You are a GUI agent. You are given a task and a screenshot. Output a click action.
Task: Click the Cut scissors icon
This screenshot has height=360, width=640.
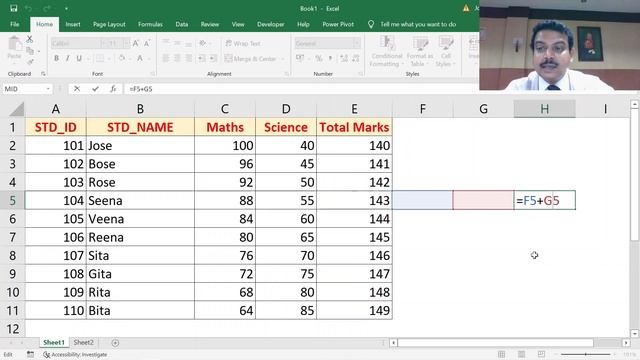pos(30,40)
